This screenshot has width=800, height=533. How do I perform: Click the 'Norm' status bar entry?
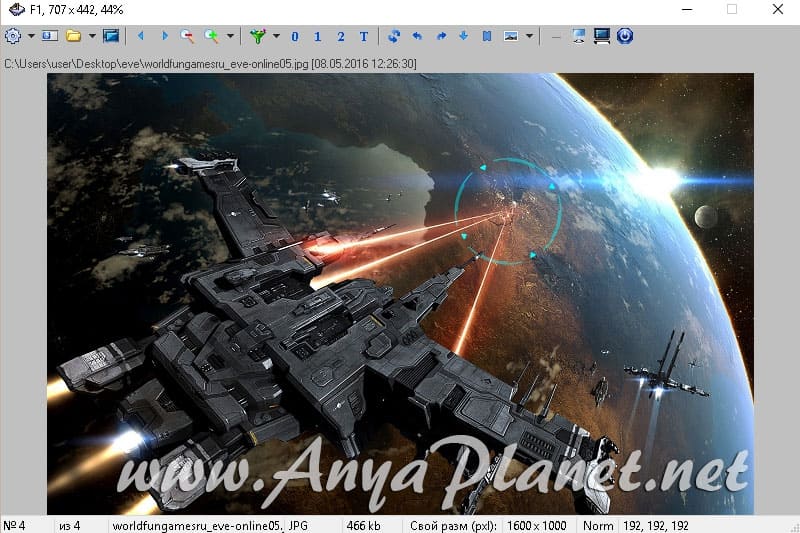pos(598,525)
